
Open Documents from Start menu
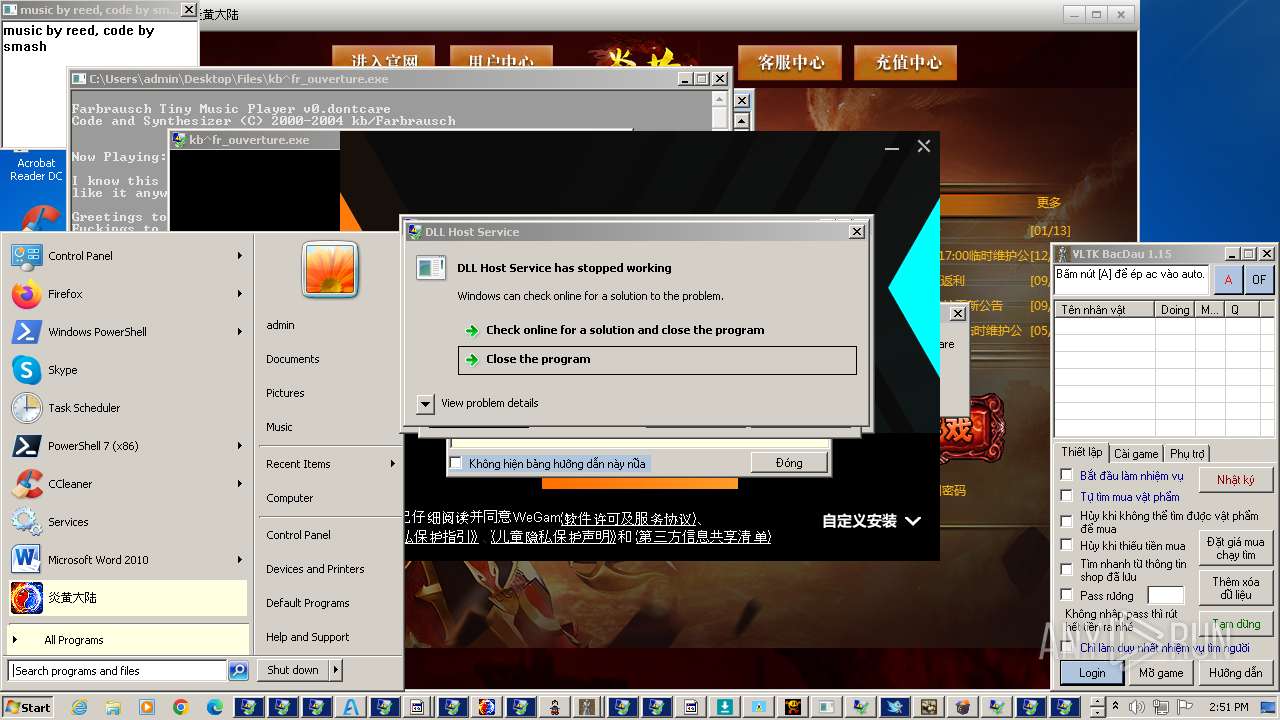[x=293, y=359]
